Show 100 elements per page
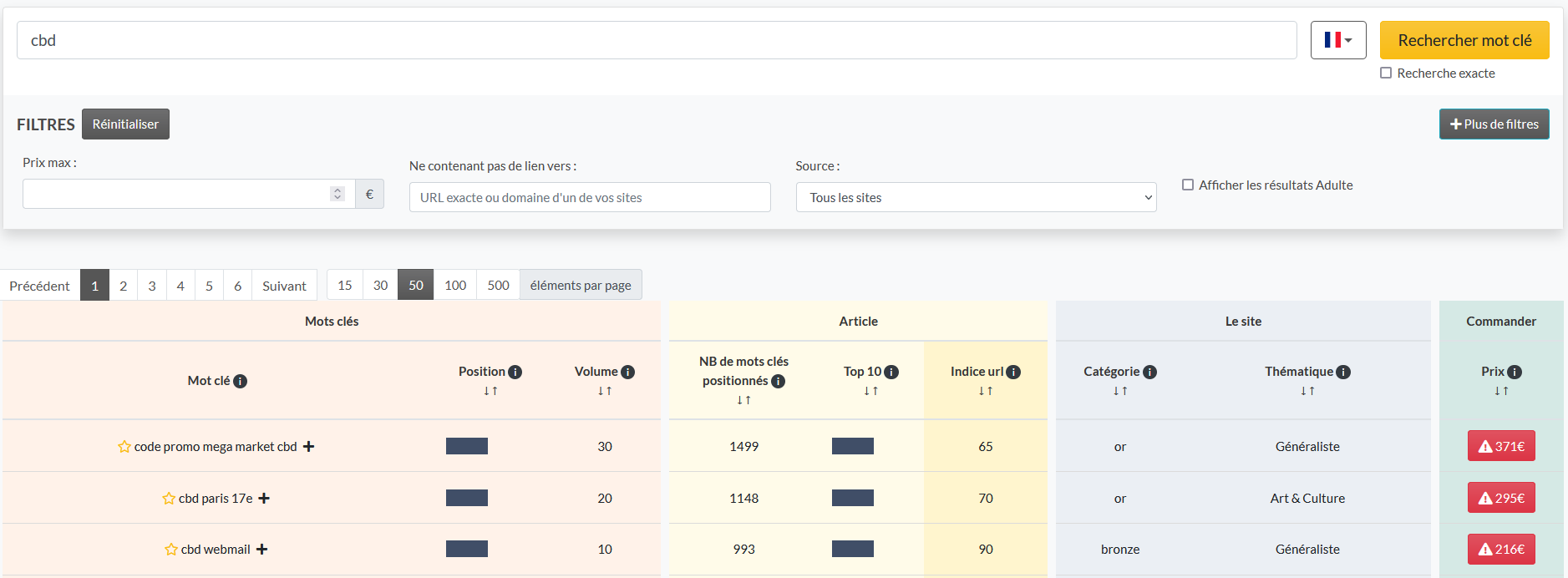This screenshot has width=1568, height=578. tap(455, 285)
